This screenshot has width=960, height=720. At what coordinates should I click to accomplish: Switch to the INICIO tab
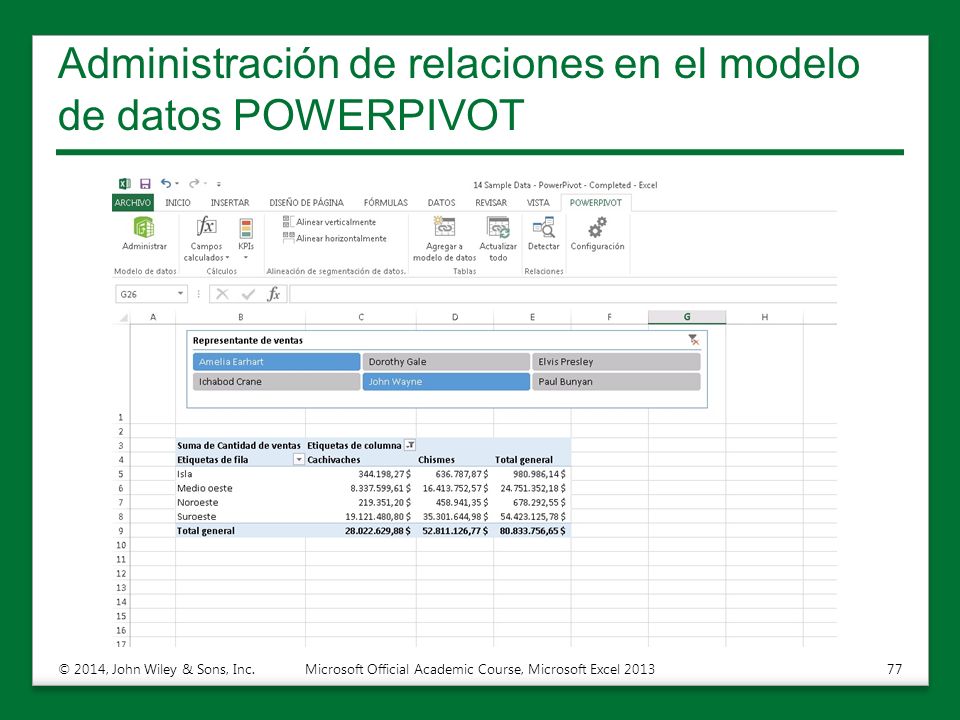pos(178,203)
